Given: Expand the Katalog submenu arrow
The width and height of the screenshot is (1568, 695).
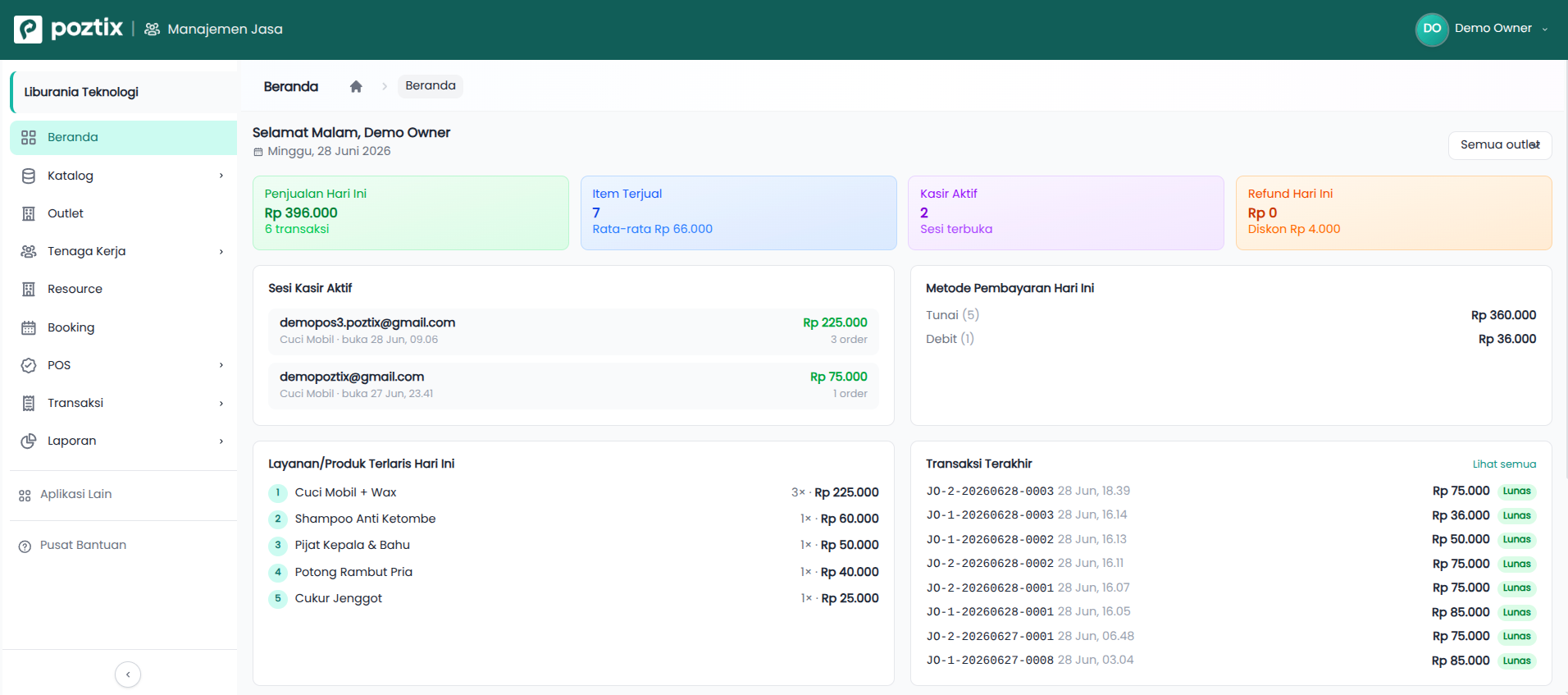Looking at the screenshot, I should 221,176.
